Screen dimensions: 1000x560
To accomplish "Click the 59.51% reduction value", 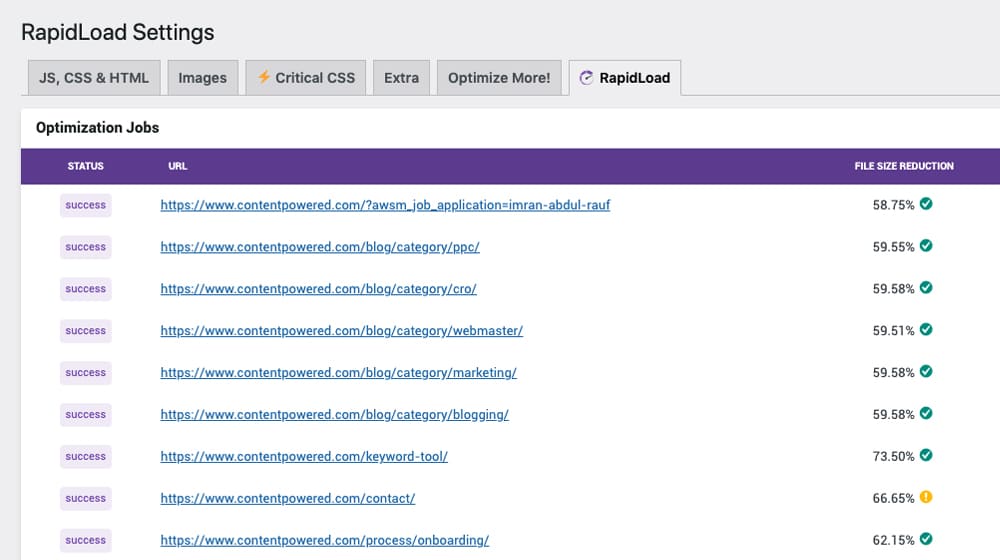I will [893, 331].
